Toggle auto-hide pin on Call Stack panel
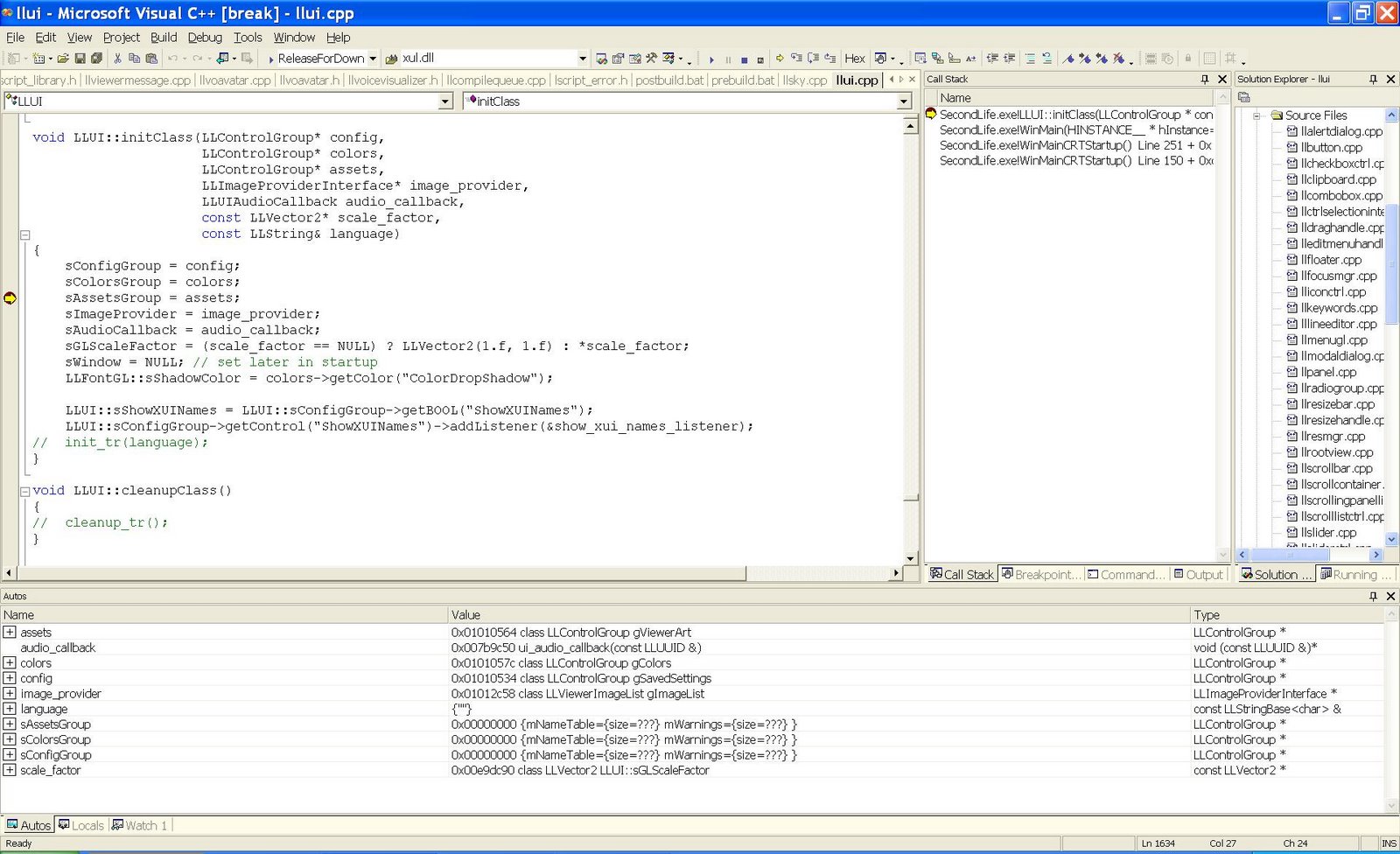 click(1205, 79)
